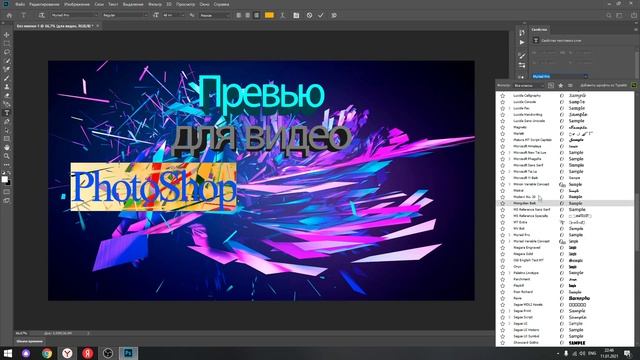
Task: Show only favorite fonts star filter
Action: coord(561,85)
